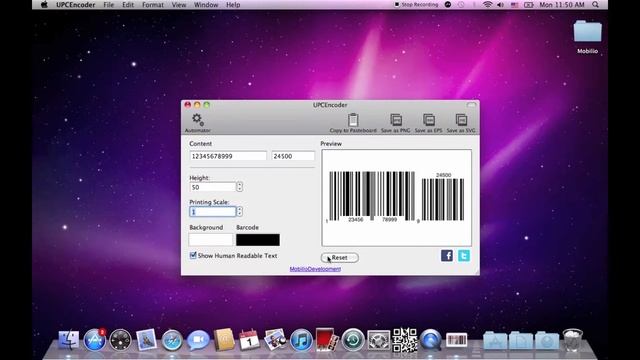Image resolution: width=640 pixels, height=360 pixels.
Task: Open Window menu
Action: click(206, 5)
